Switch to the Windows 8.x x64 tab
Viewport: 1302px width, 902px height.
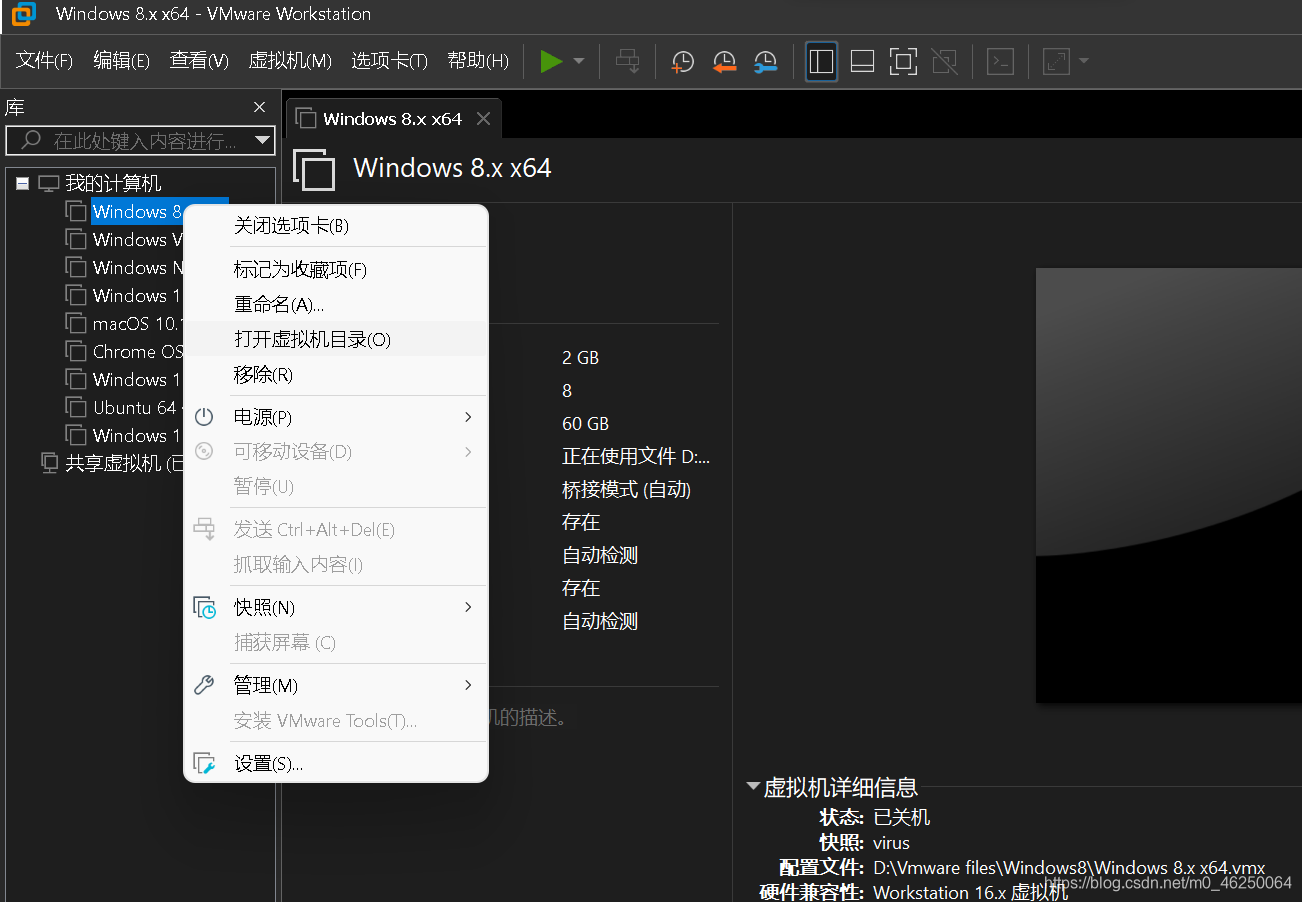point(392,119)
